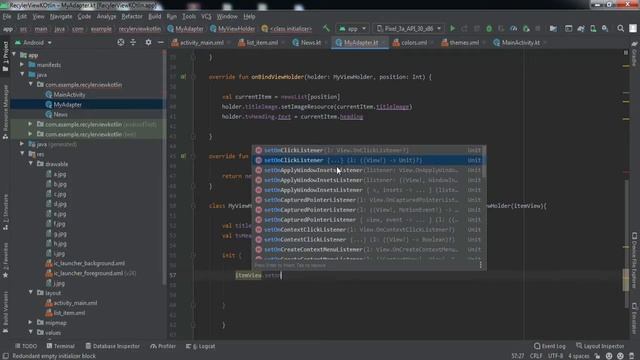
Task: Select News class in project tree
Action: [x=60, y=114]
